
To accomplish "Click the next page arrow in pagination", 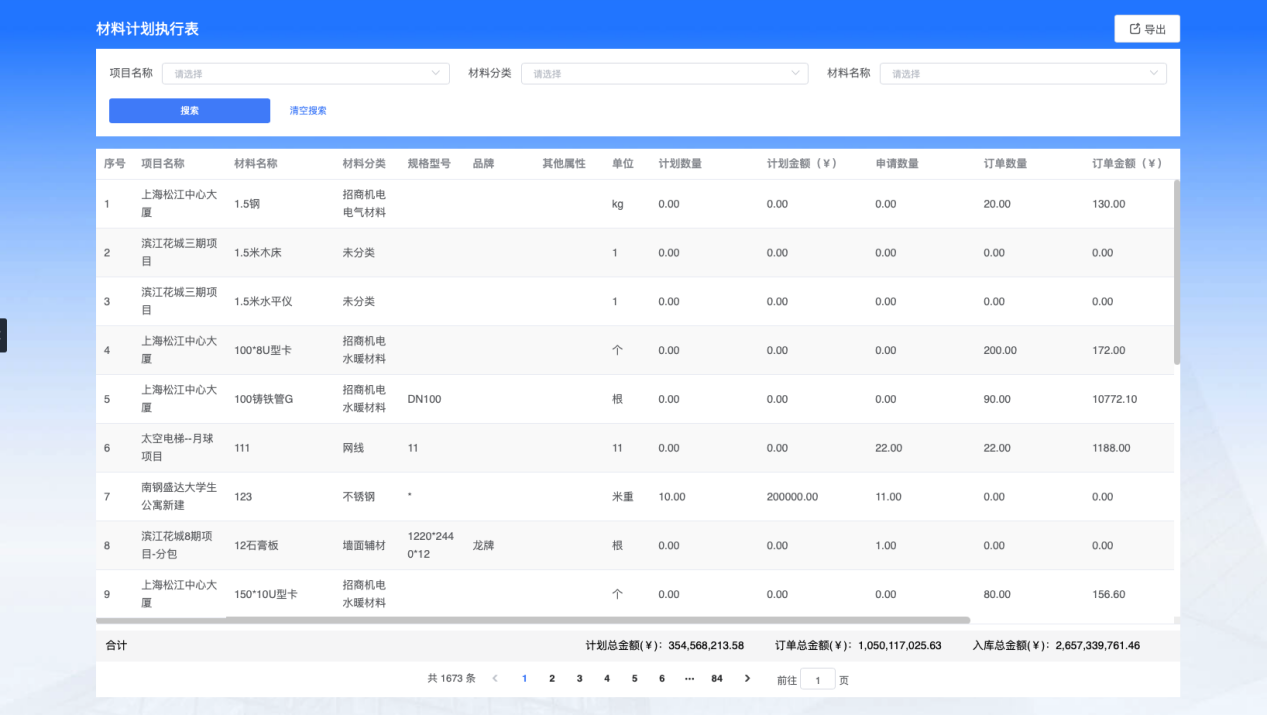I will (747, 678).
